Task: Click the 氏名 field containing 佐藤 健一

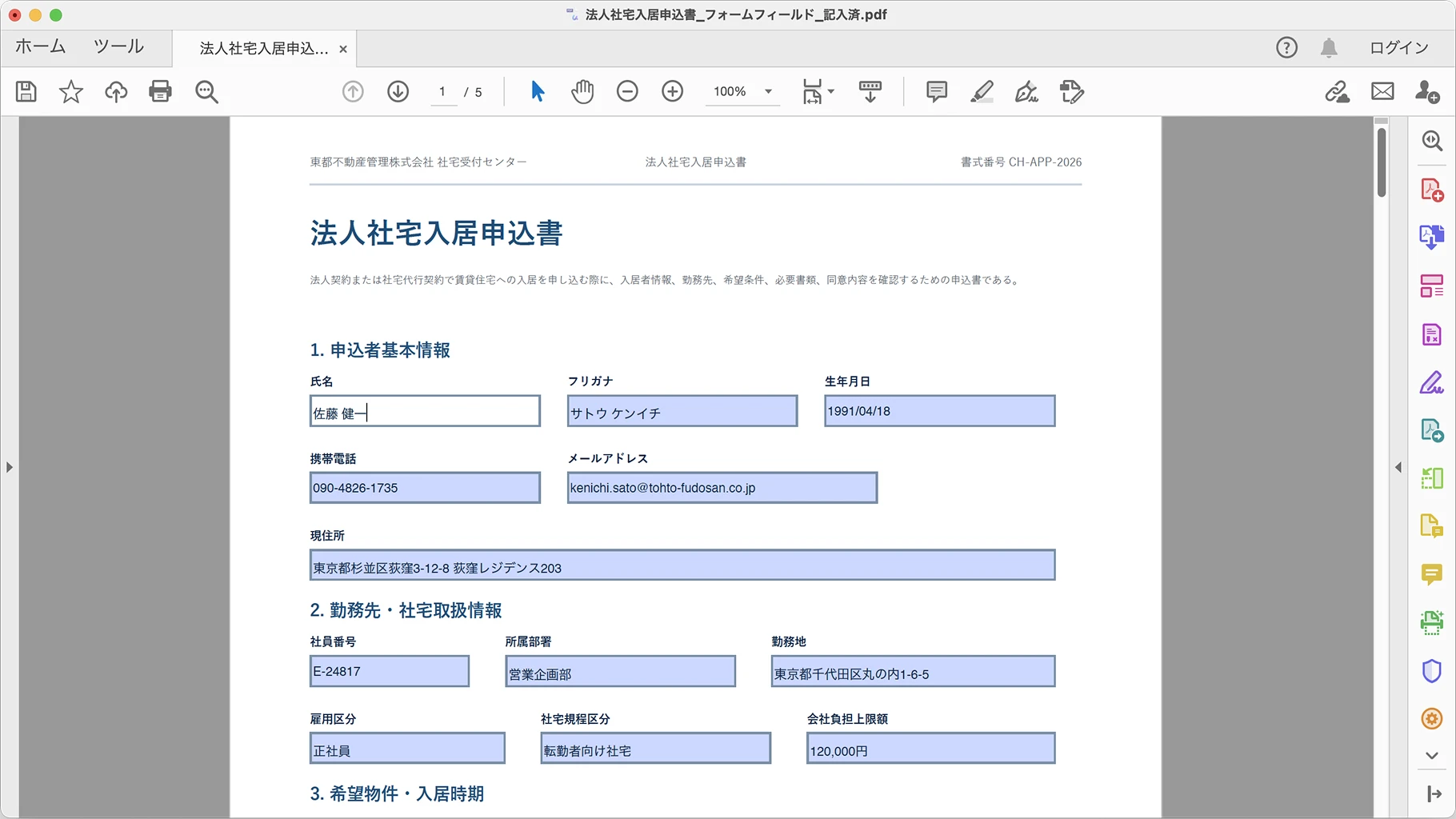Action: [425, 411]
